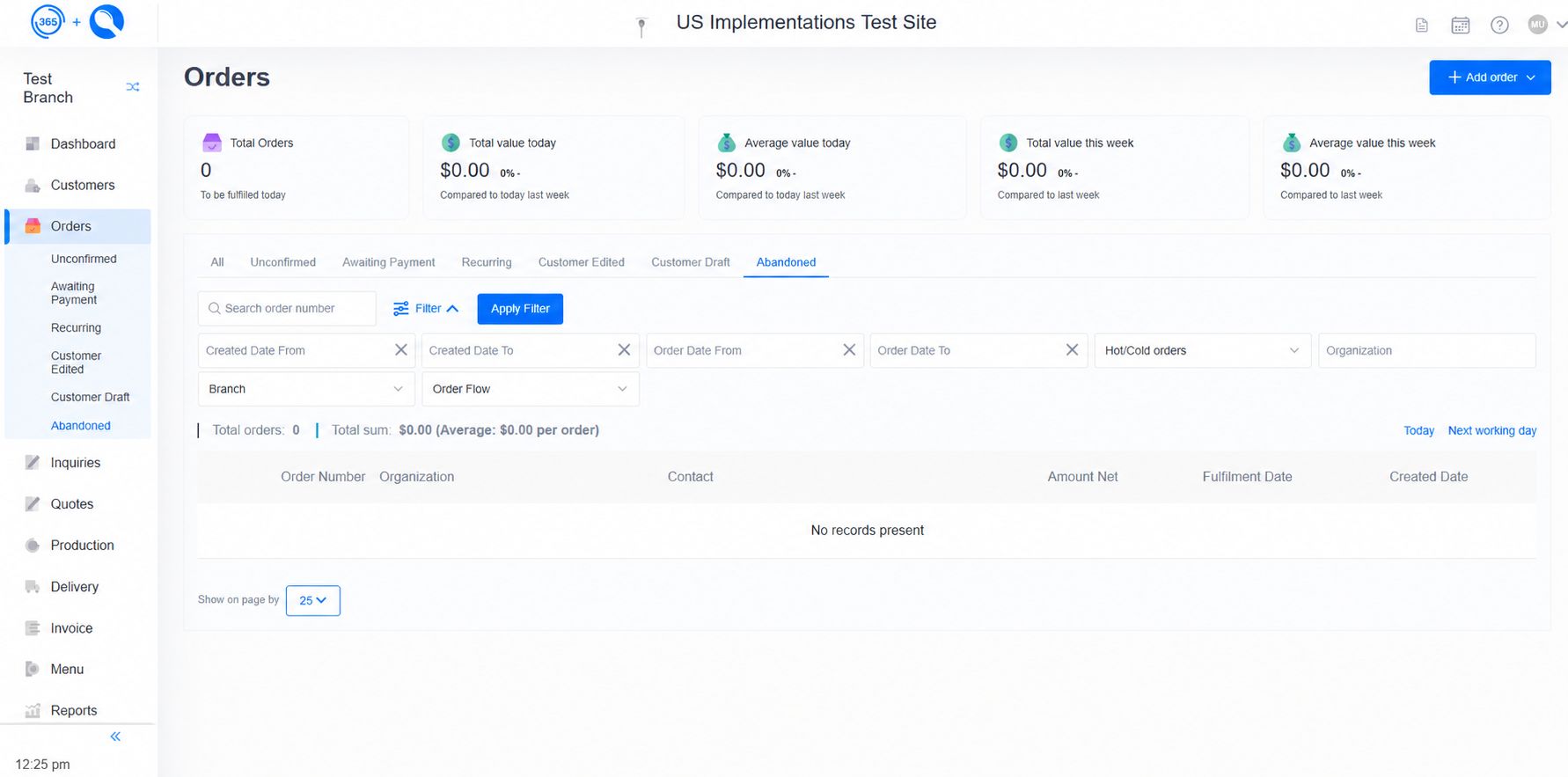Clear the Created Date To field
1568x777 pixels.
click(x=624, y=350)
